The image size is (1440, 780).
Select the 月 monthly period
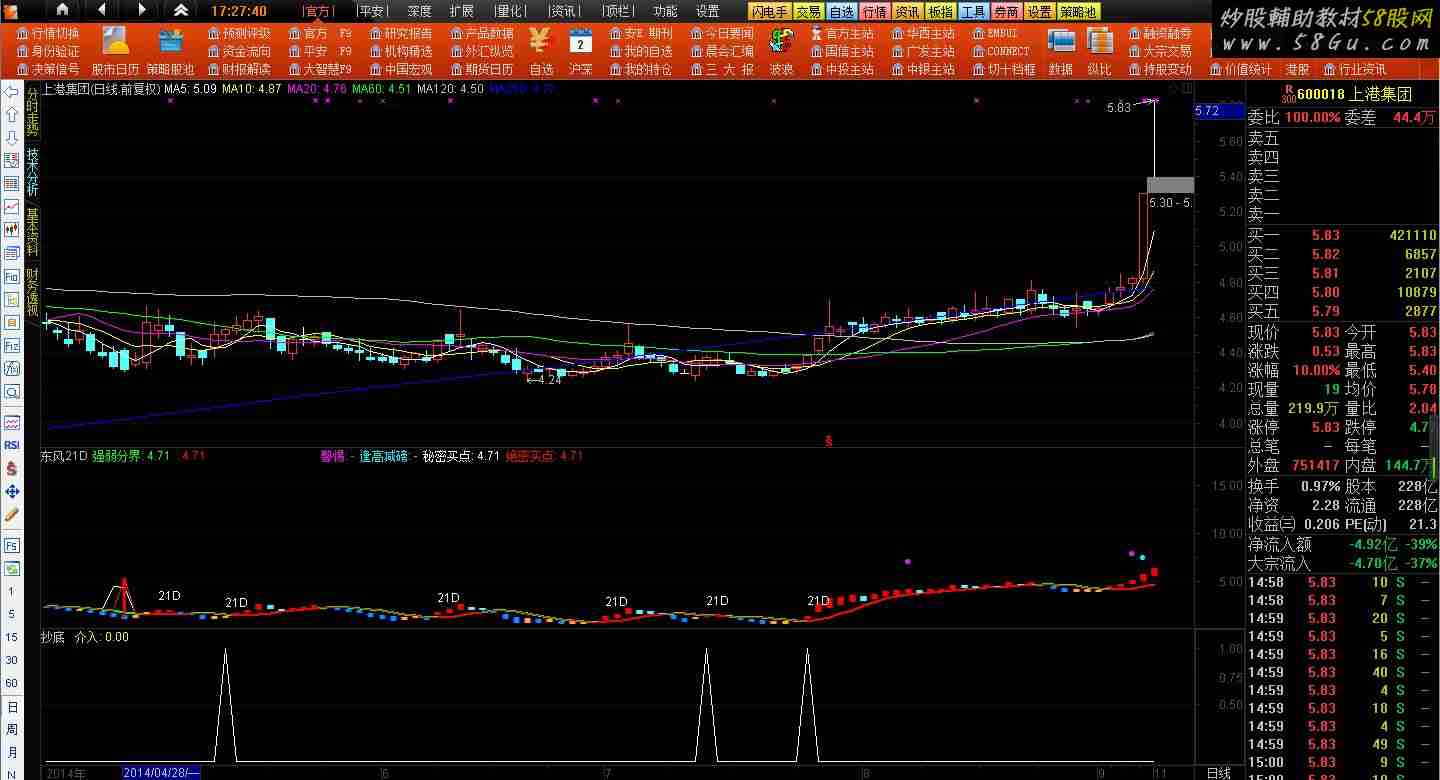click(12, 752)
